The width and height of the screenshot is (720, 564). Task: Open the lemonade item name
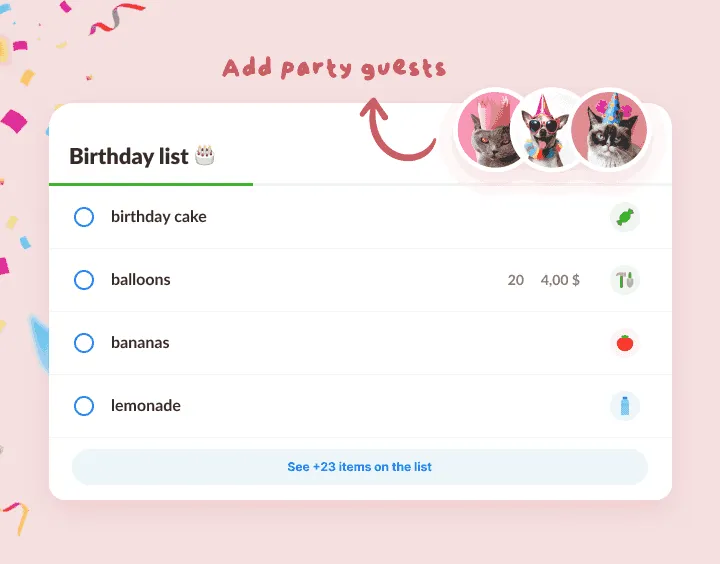(x=146, y=406)
